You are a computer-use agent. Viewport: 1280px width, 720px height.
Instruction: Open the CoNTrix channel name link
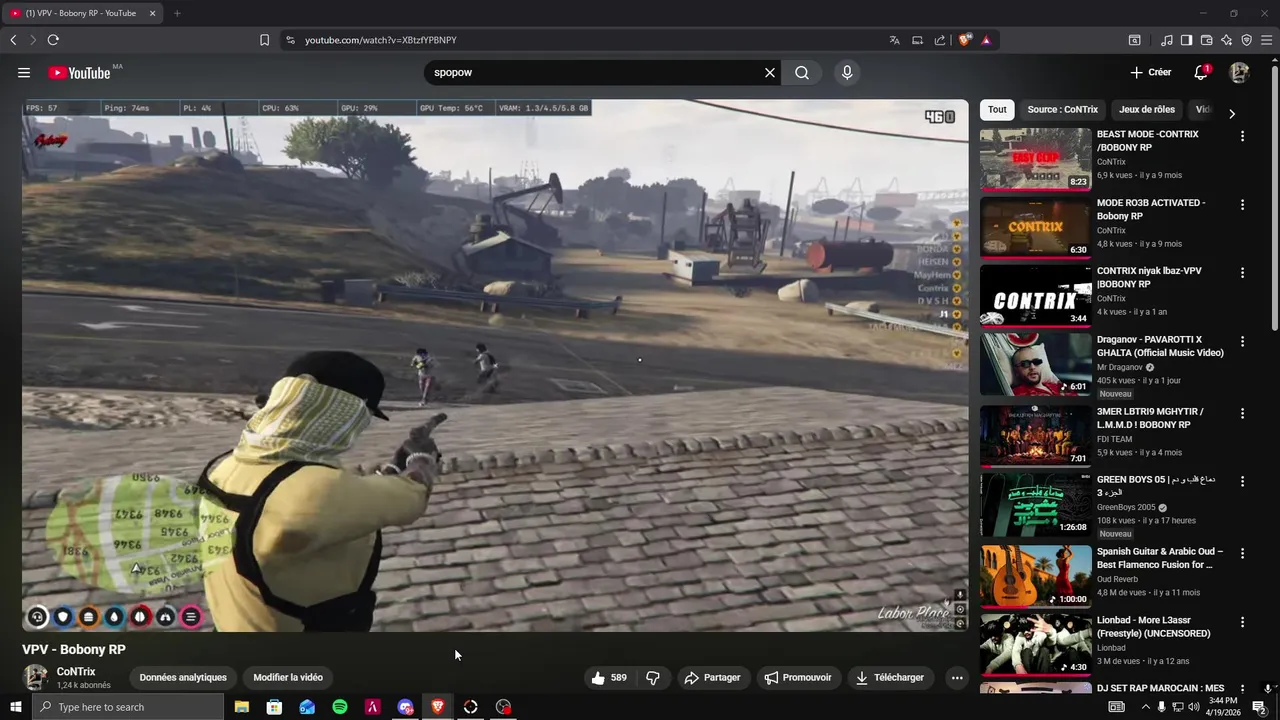coord(76,672)
